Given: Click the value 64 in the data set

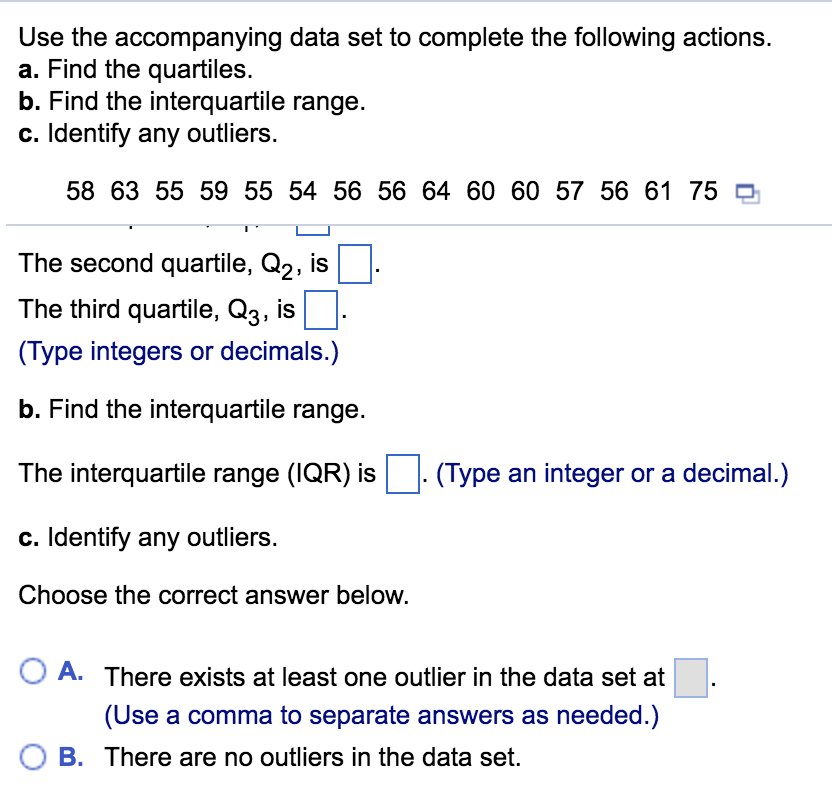Looking at the screenshot, I should coord(437,191).
